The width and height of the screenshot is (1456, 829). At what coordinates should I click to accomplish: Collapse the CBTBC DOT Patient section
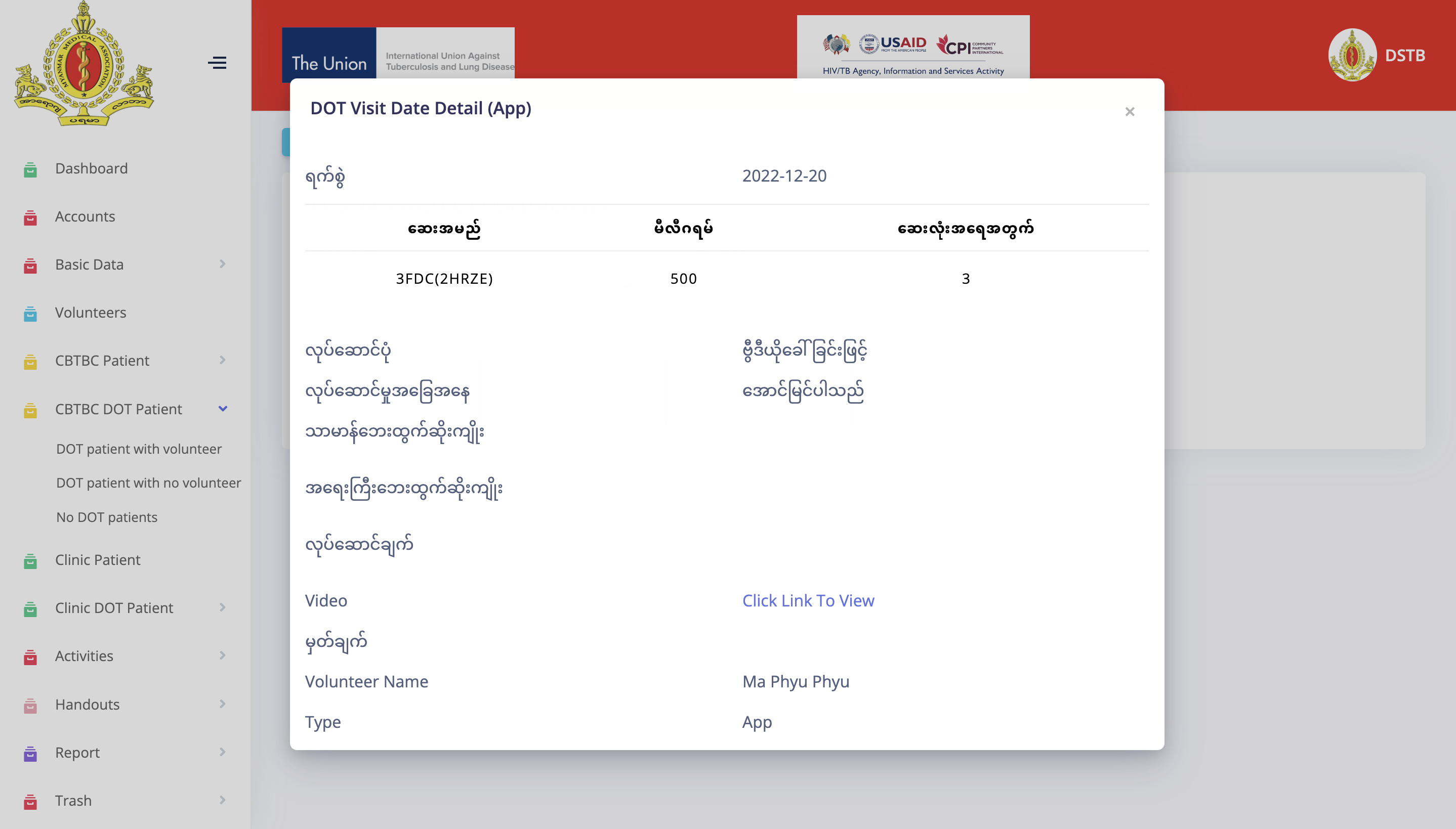223,409
